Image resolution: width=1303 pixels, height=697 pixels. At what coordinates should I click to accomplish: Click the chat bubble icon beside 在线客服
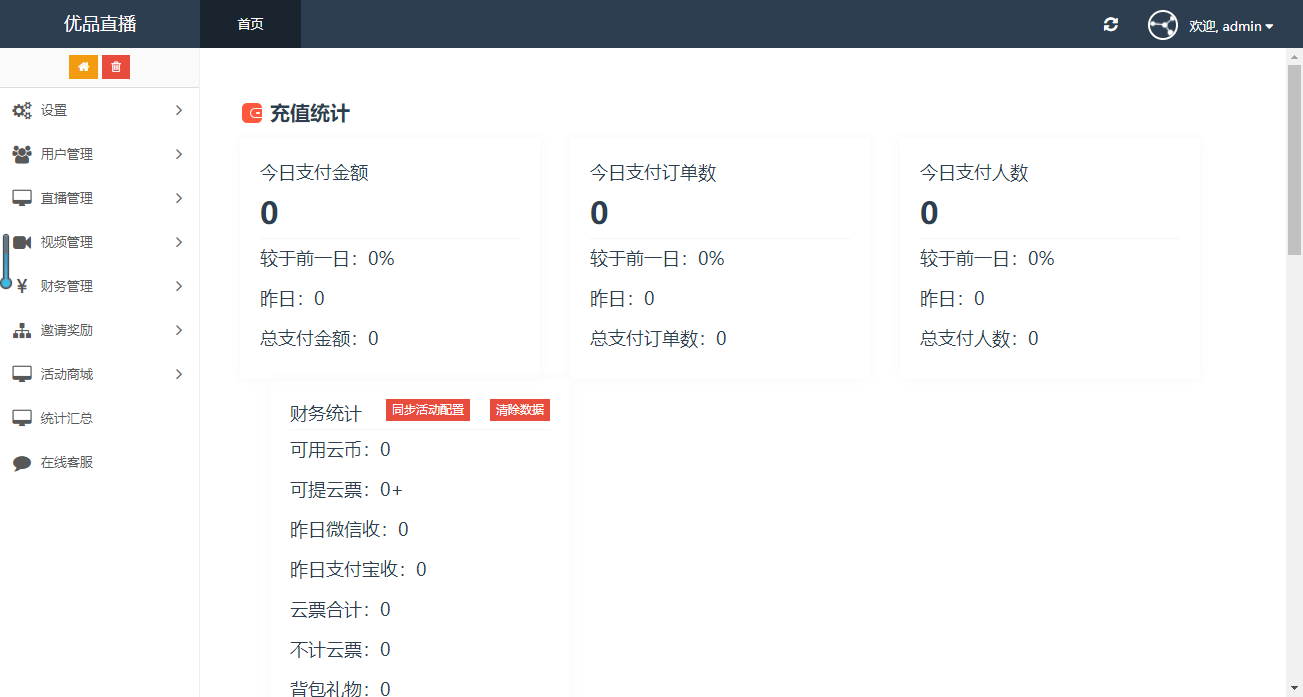(21, 463)
